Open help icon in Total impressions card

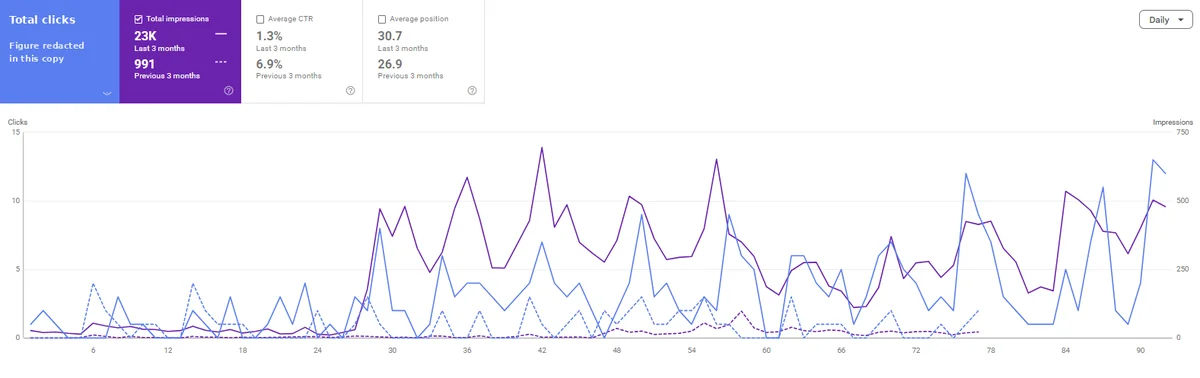229,91
